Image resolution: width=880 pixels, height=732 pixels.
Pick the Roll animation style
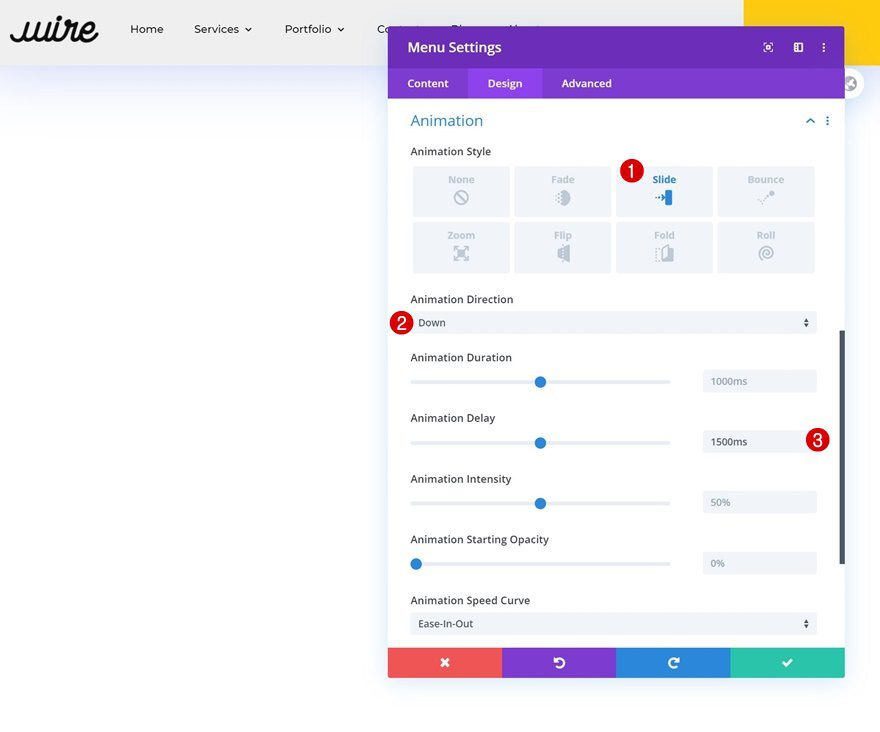[x=765, y=247]
